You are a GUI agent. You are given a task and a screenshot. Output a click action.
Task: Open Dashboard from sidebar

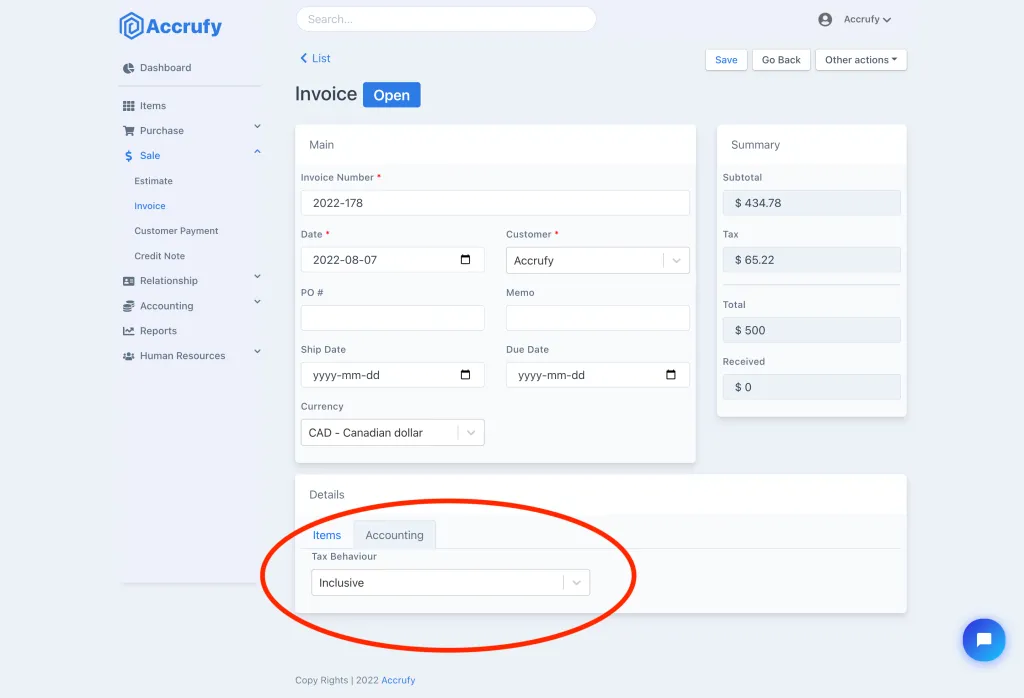pos(165,68)
